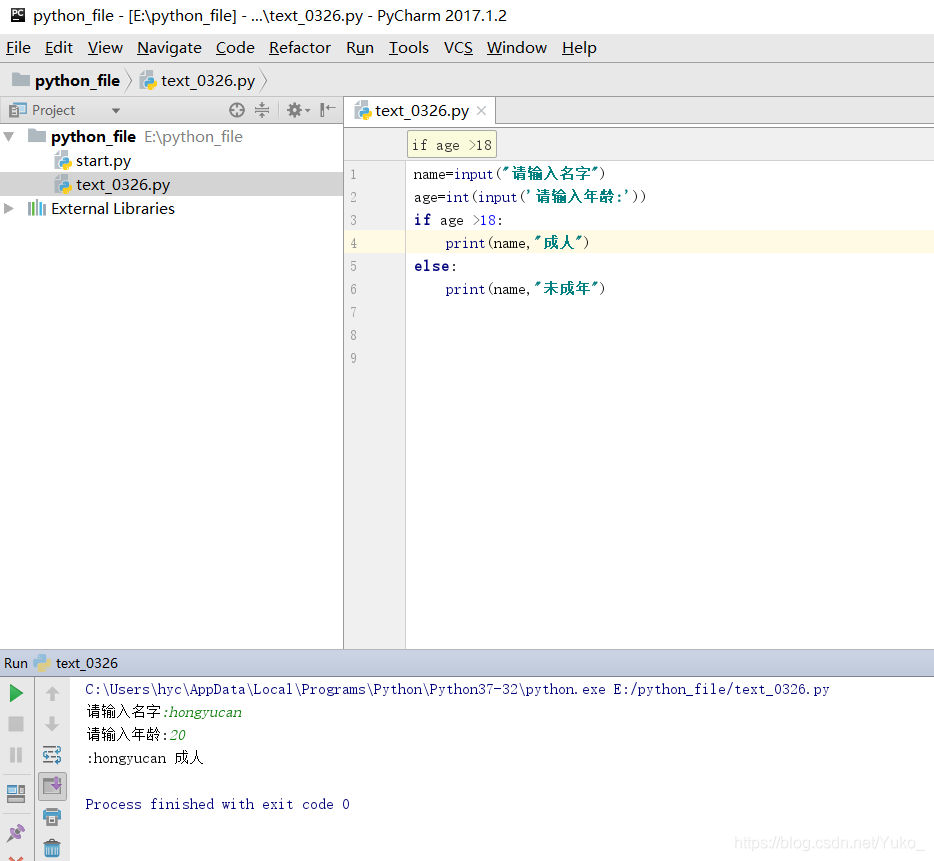The height and width of the screenshot is (861, 934).
Task: Close the text_0326.py editor tab
Action: 481,111
